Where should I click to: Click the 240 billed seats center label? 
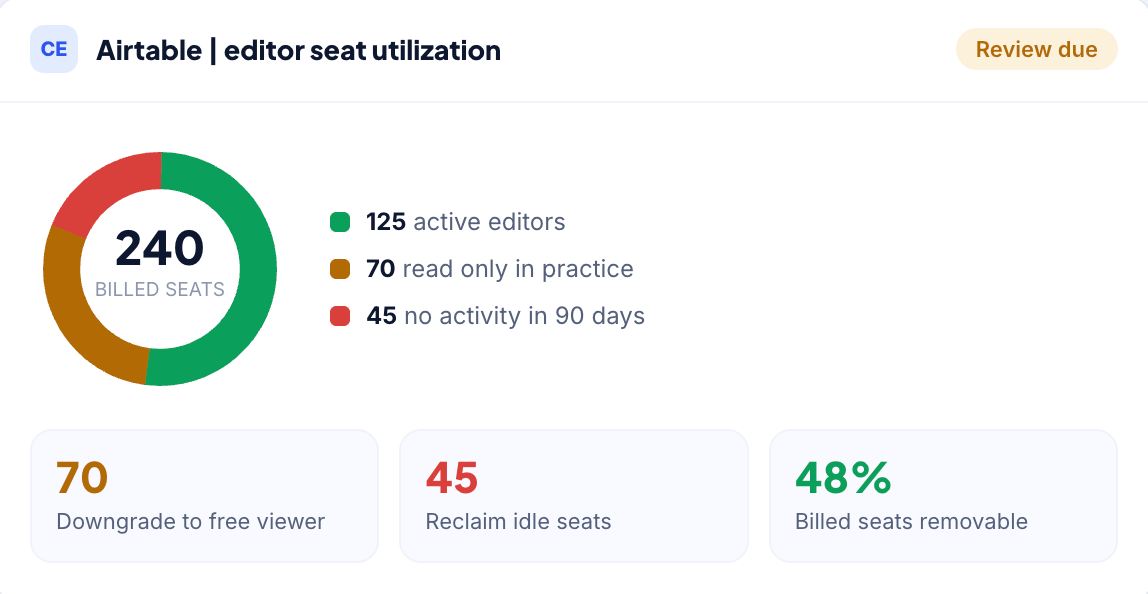point(160,262)
